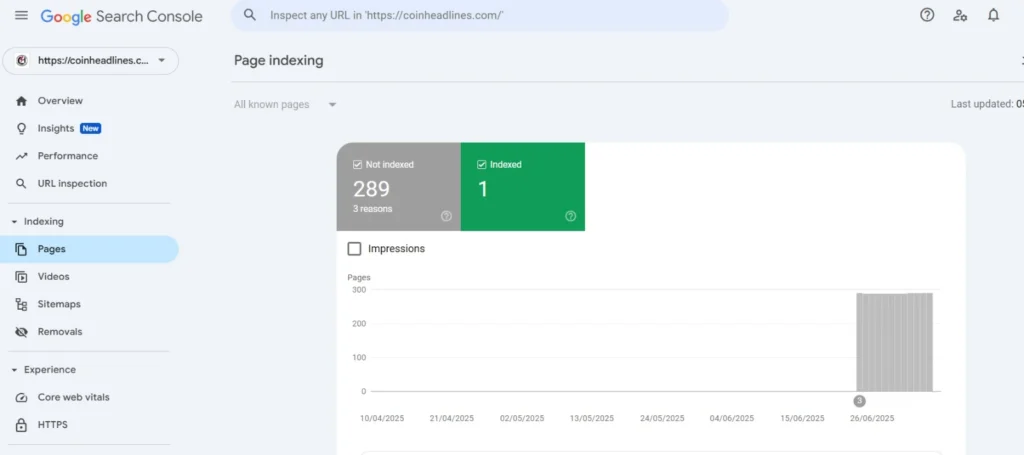1024x455 pixels.
Task: Click the search magnifier icon in URL bar
Action: 249,15
